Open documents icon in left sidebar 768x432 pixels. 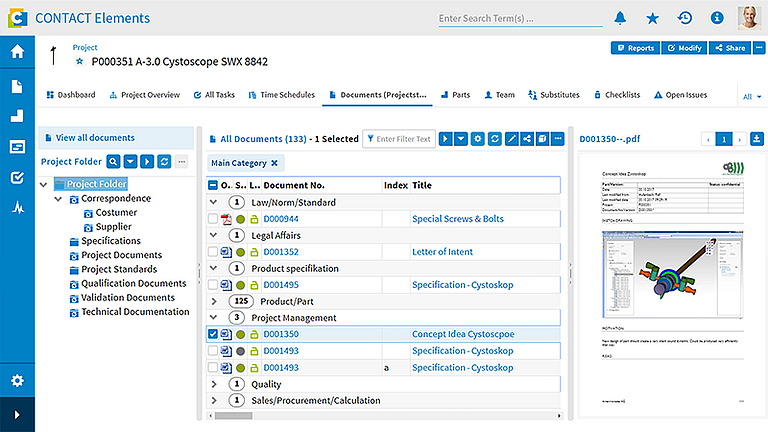(x=17, y=87)
